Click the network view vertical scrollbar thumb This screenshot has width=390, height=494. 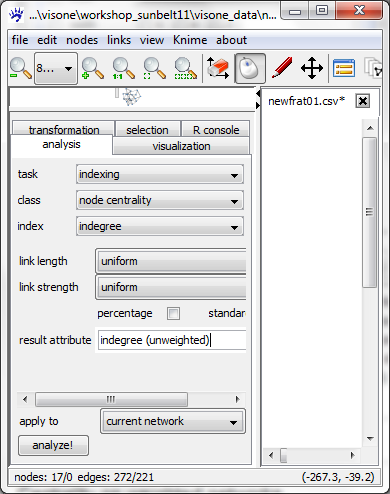(369, 212)
